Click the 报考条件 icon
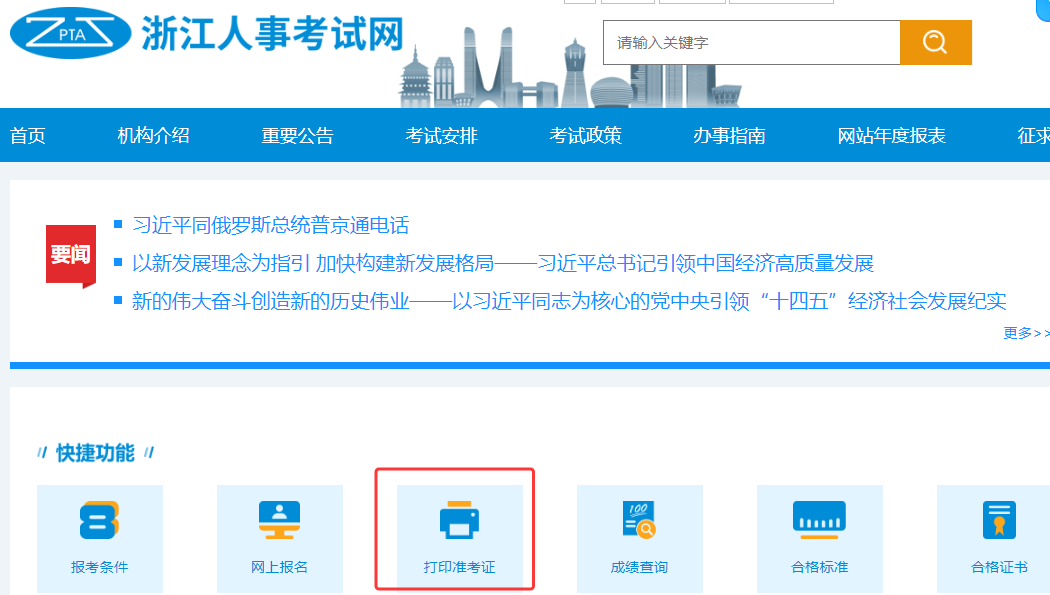This screenshot has width=1050, height=595. pyautogui.click(x=100, y=520)
